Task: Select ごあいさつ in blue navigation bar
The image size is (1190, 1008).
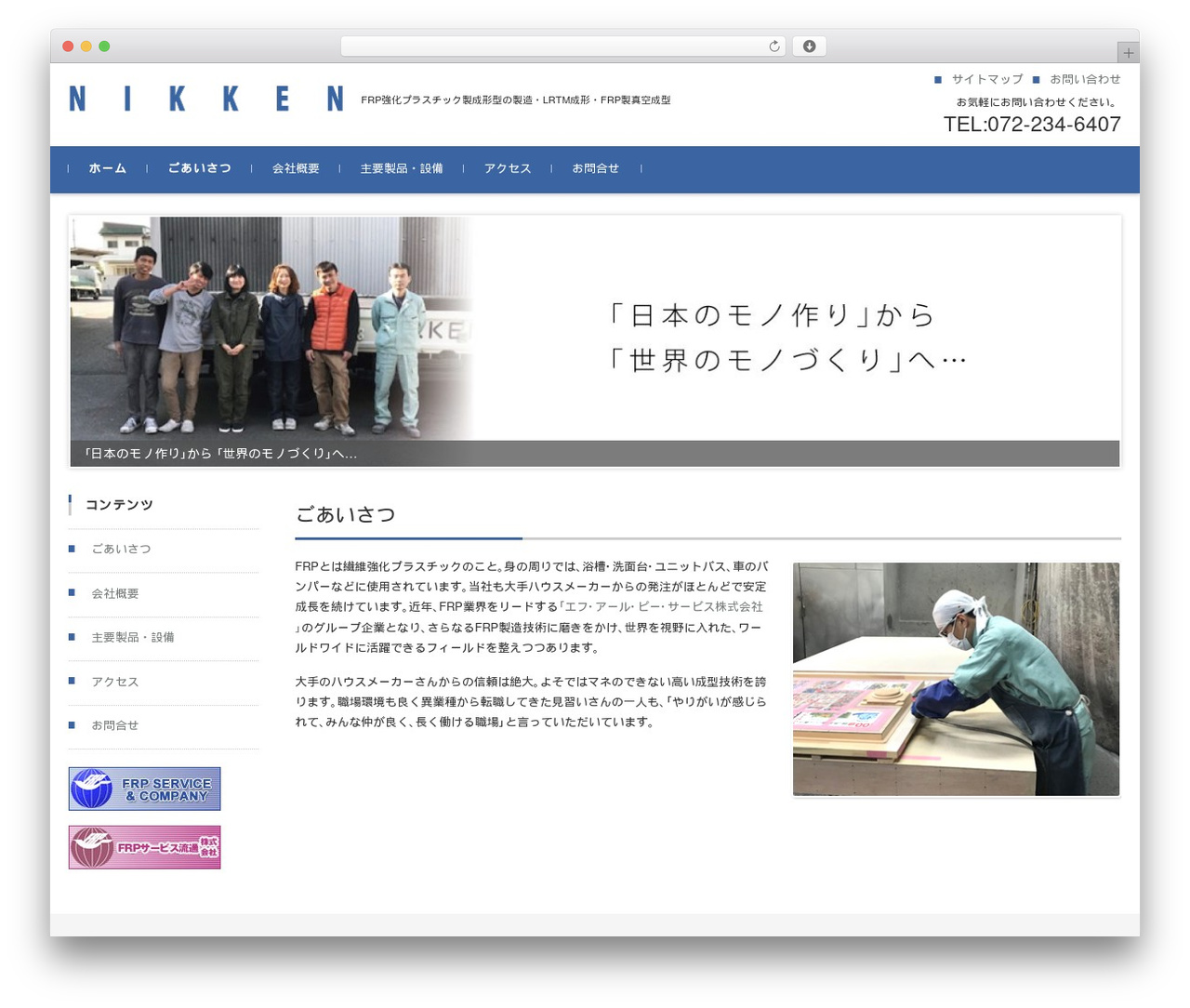Action: tap(199, 168)
